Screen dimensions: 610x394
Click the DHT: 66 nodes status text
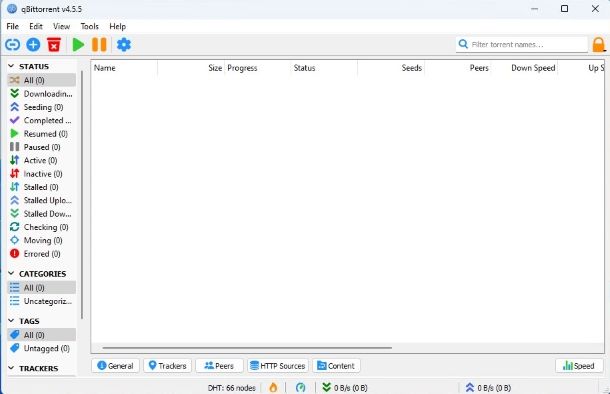click(x=231, y=388)
